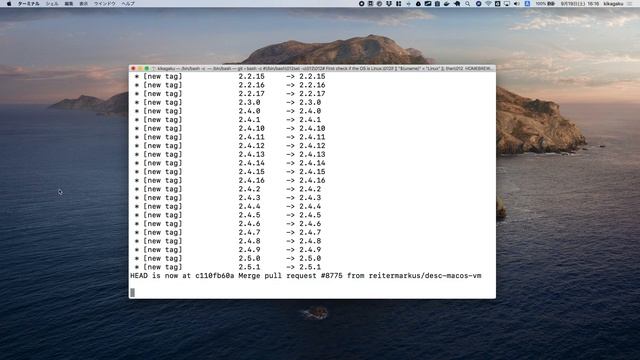Image resolution: width=640 pixels, height=360 pixels.
Task: Click the new tag 2.2.15 line
Action: (x=230, y=76)
